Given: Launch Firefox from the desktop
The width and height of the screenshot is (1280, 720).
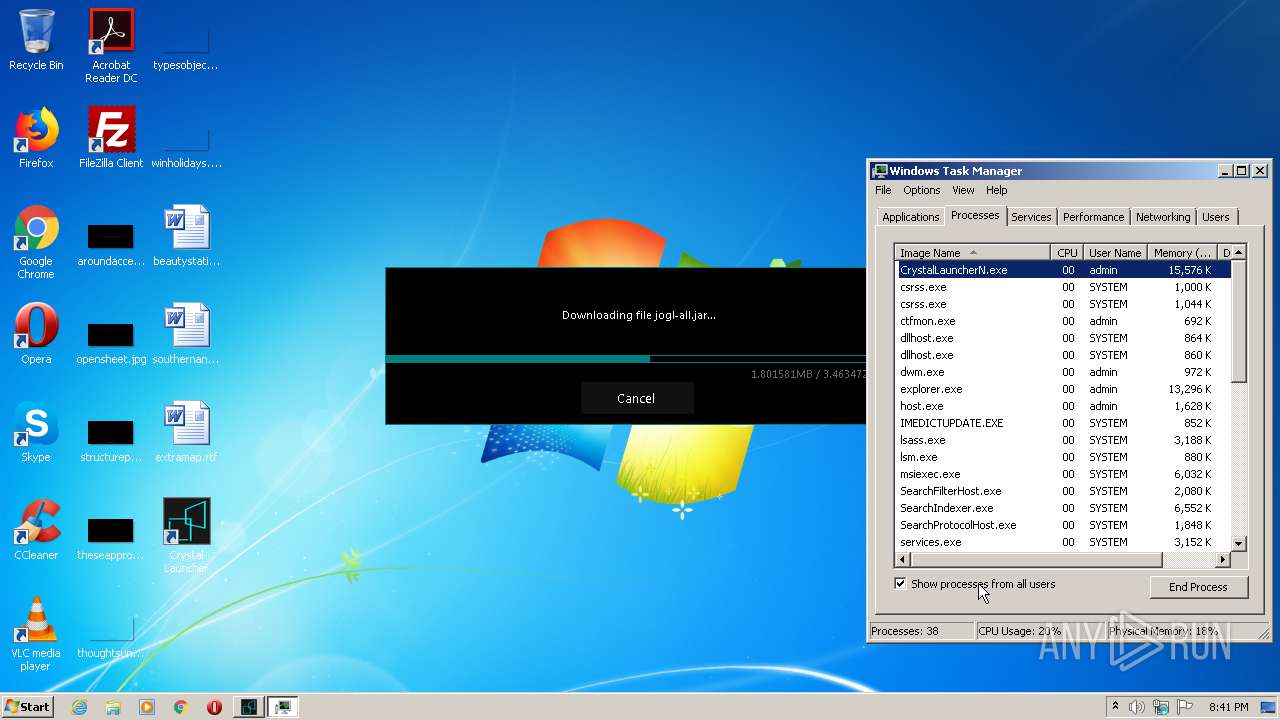Looking at the screenshot, I should 36,138.
